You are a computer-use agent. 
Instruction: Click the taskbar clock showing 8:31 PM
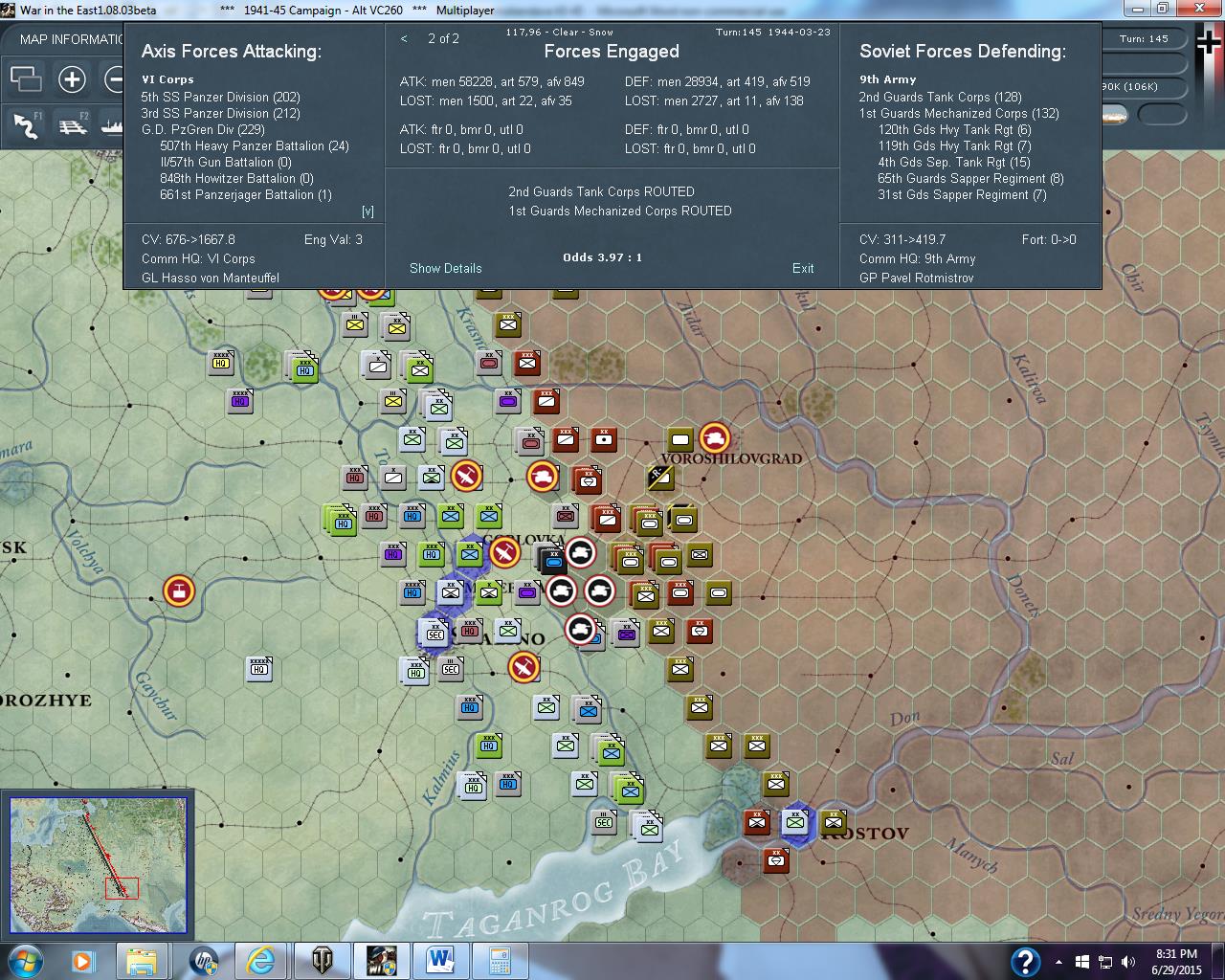pos(1176,961)
